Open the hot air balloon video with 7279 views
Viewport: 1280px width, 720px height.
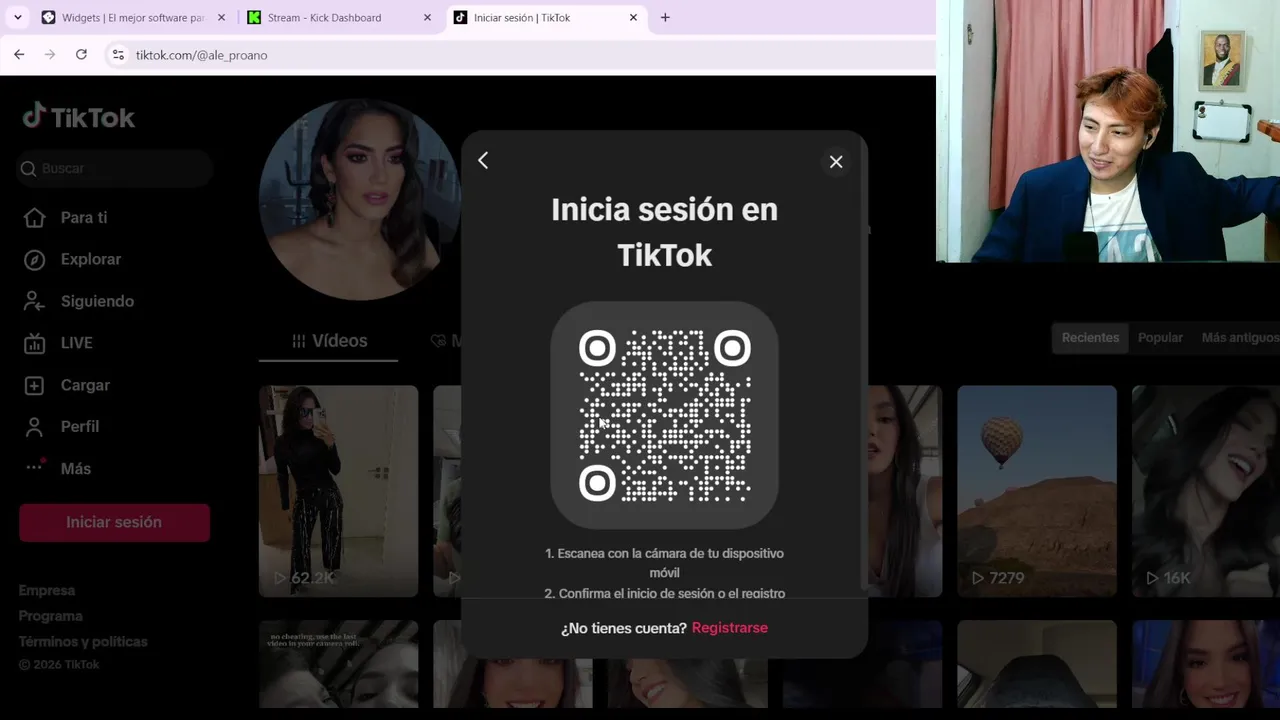(x=1037, y=491)
